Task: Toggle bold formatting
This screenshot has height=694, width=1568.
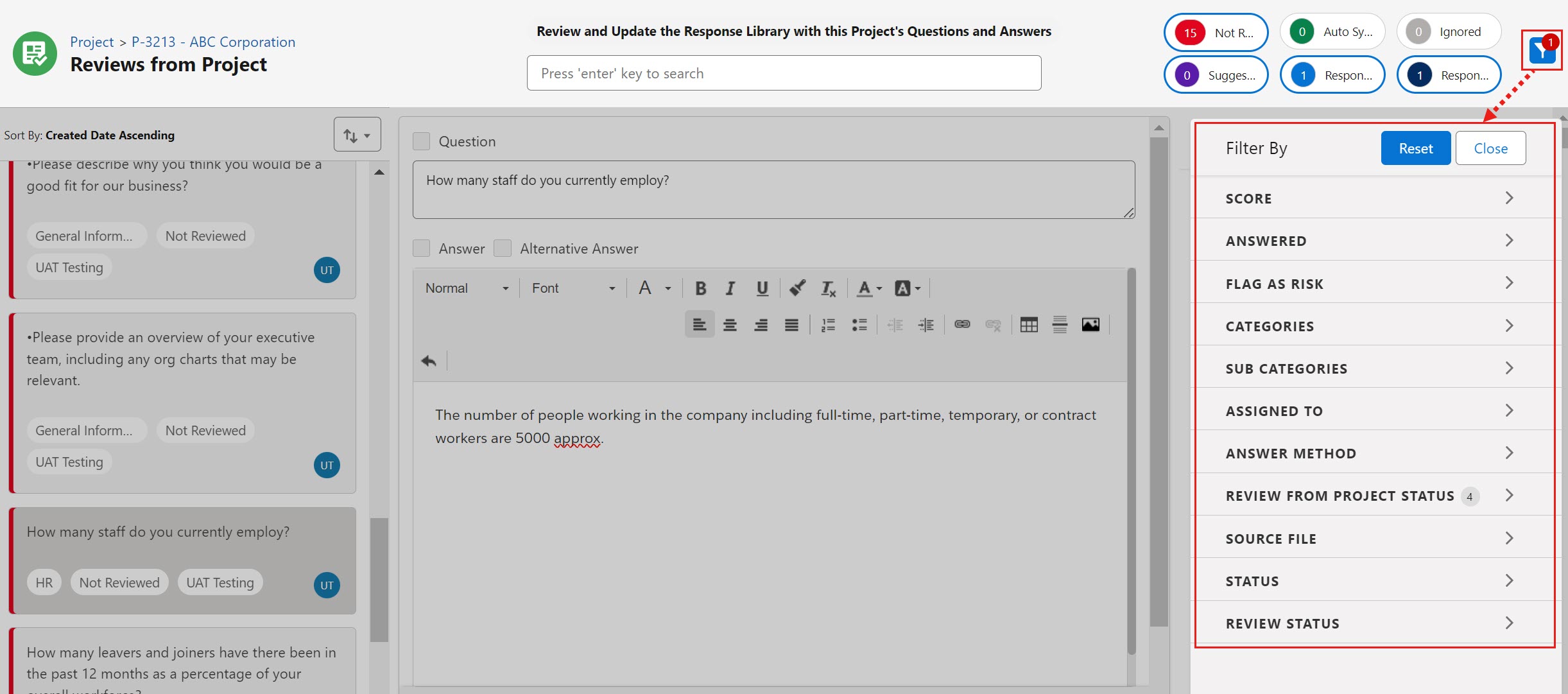Action: (x=701, y=288)
